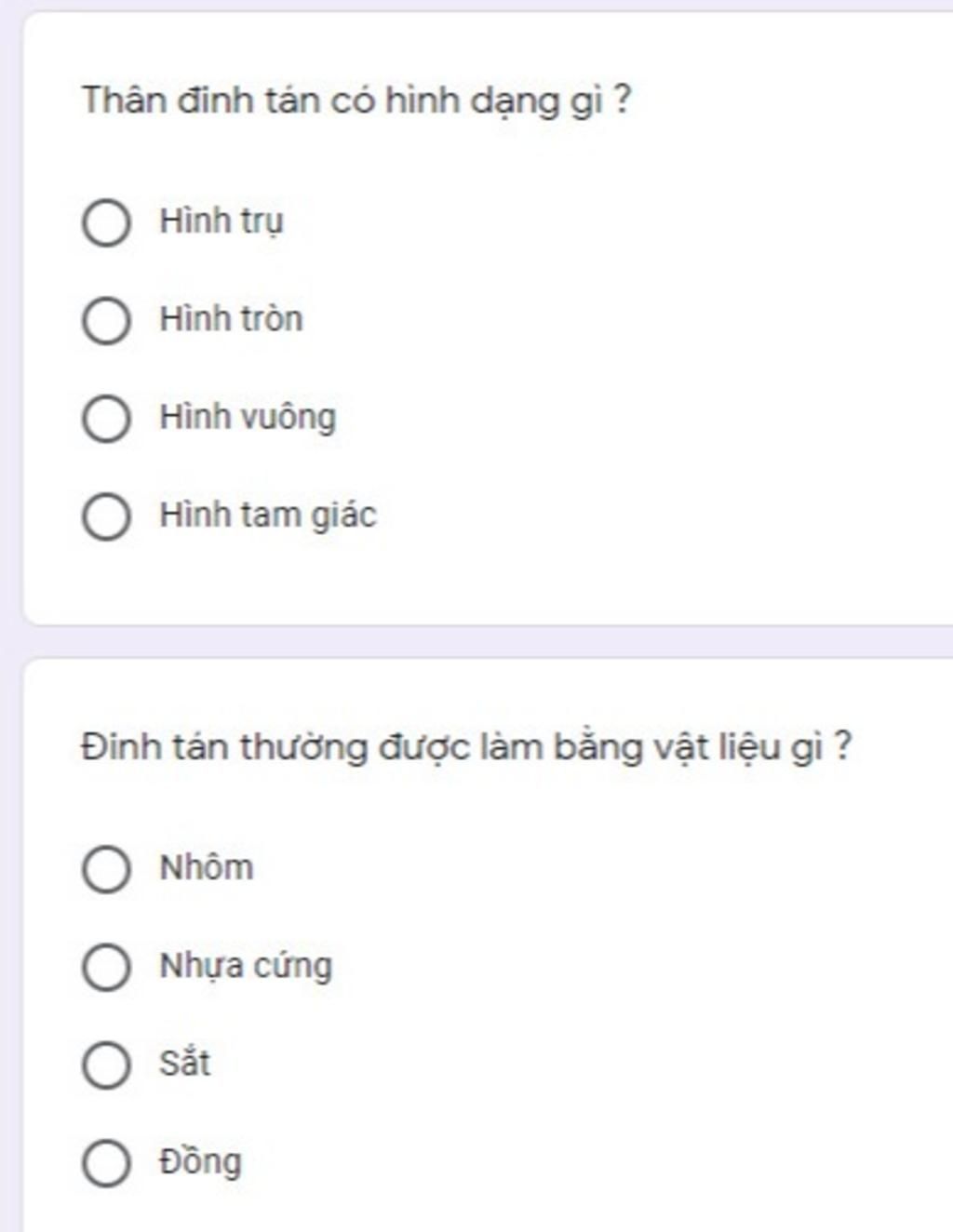Screen dimensions: 953x1232
Task: Tick the Sắt radio circle
Action: [106, 1065]
